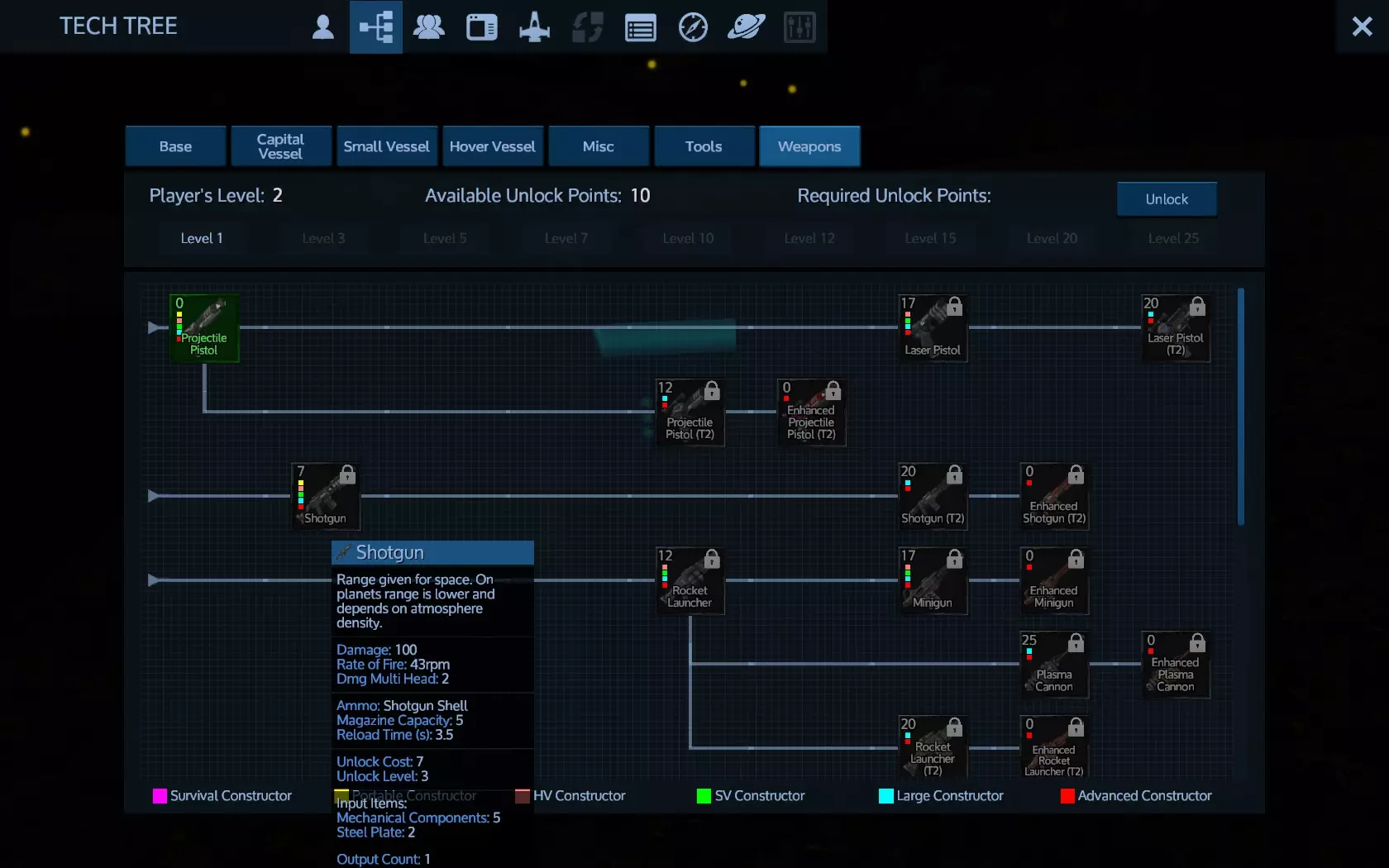Open the Capital Vessel tab
This screenshot has width=1389, height=868.
(281, 146)
